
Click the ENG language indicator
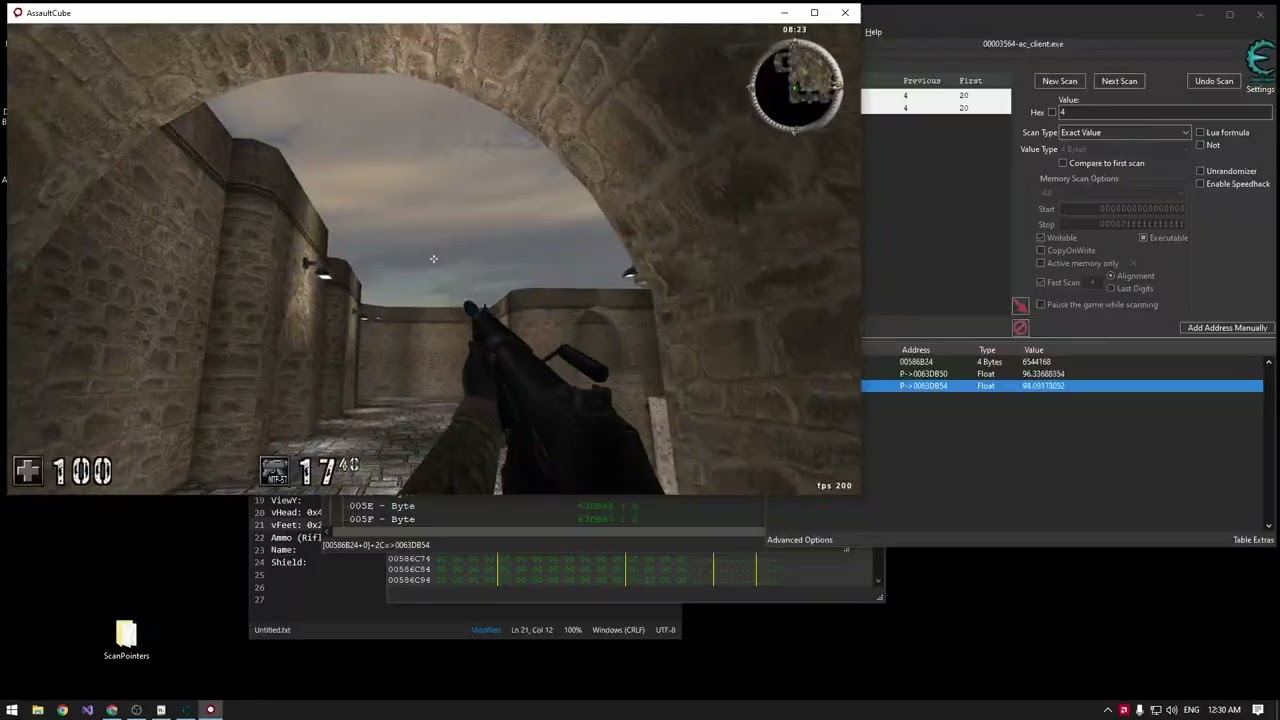[1191, 710]
